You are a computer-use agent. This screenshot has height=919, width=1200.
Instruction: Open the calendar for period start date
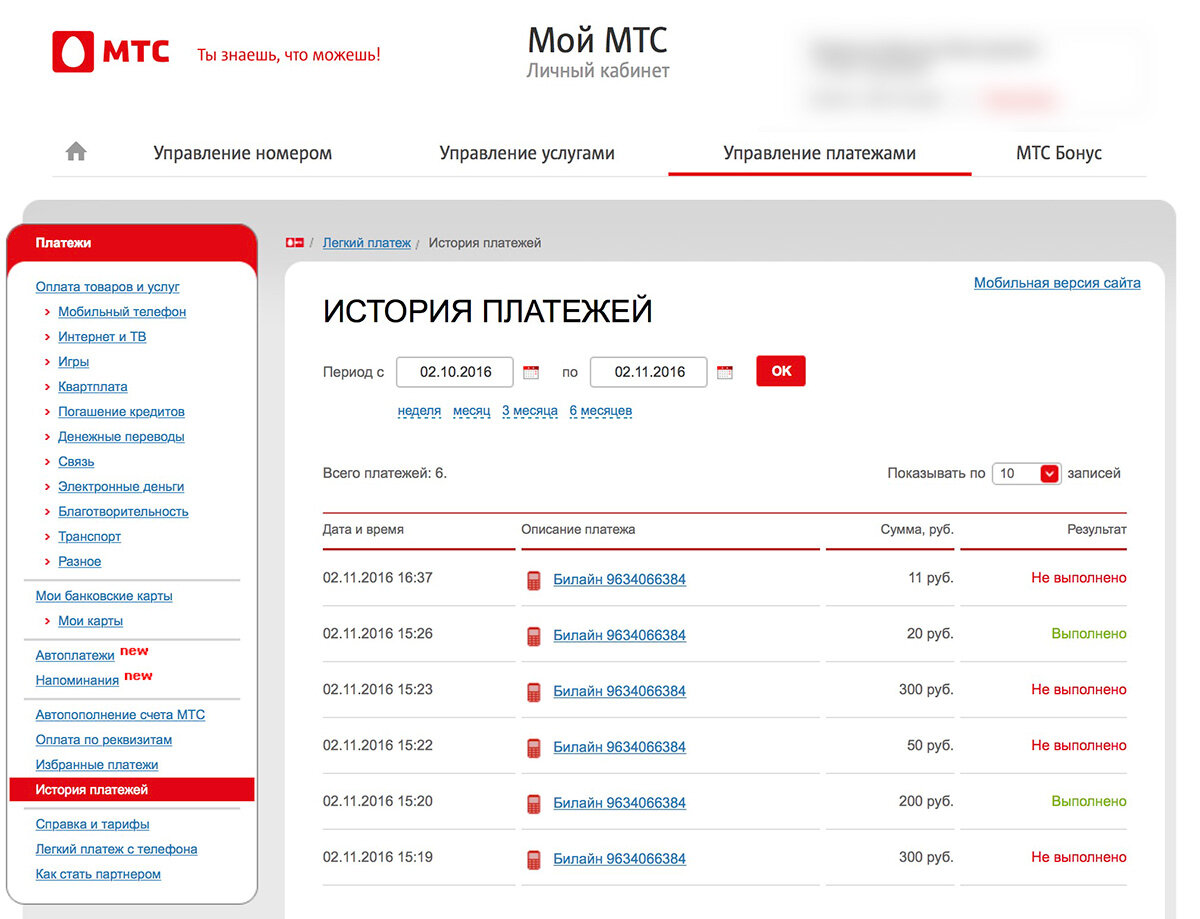point(531,372)
